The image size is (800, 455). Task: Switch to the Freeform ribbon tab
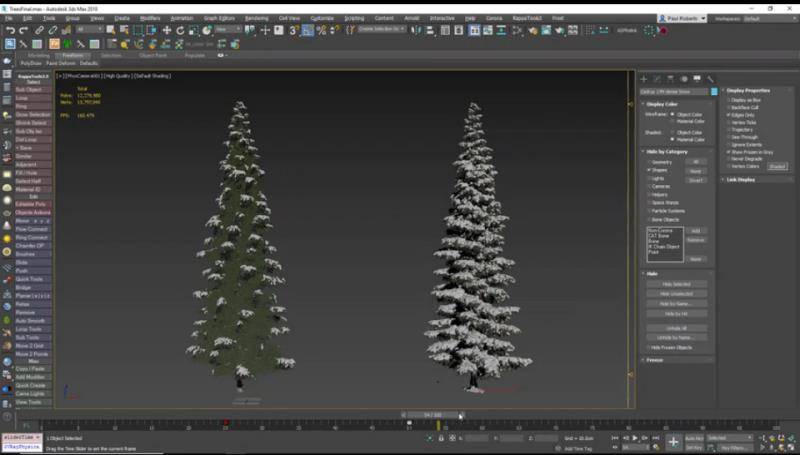(73, 55)
